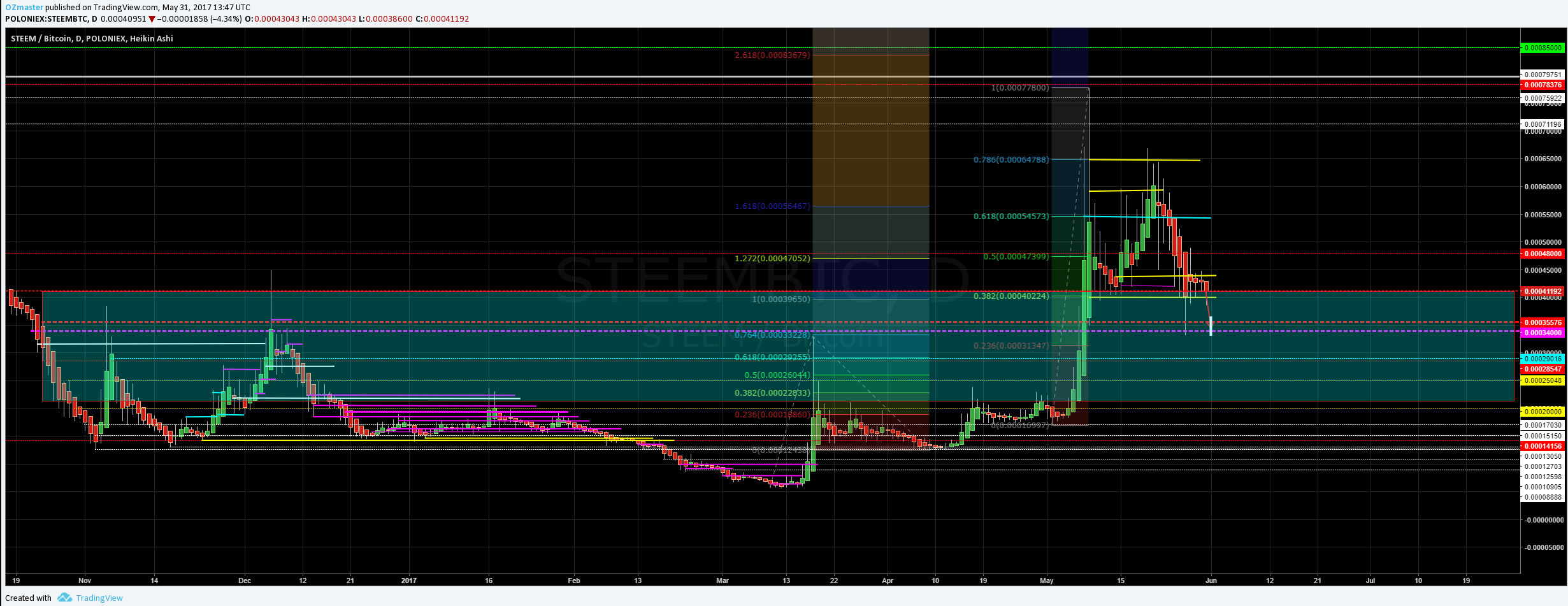Image resolution: width=1568 pixels, height=606 pixels.
Task: Click the 0.00017030 price axis label
Action: pyautogui.click(x=1543, y=425)
